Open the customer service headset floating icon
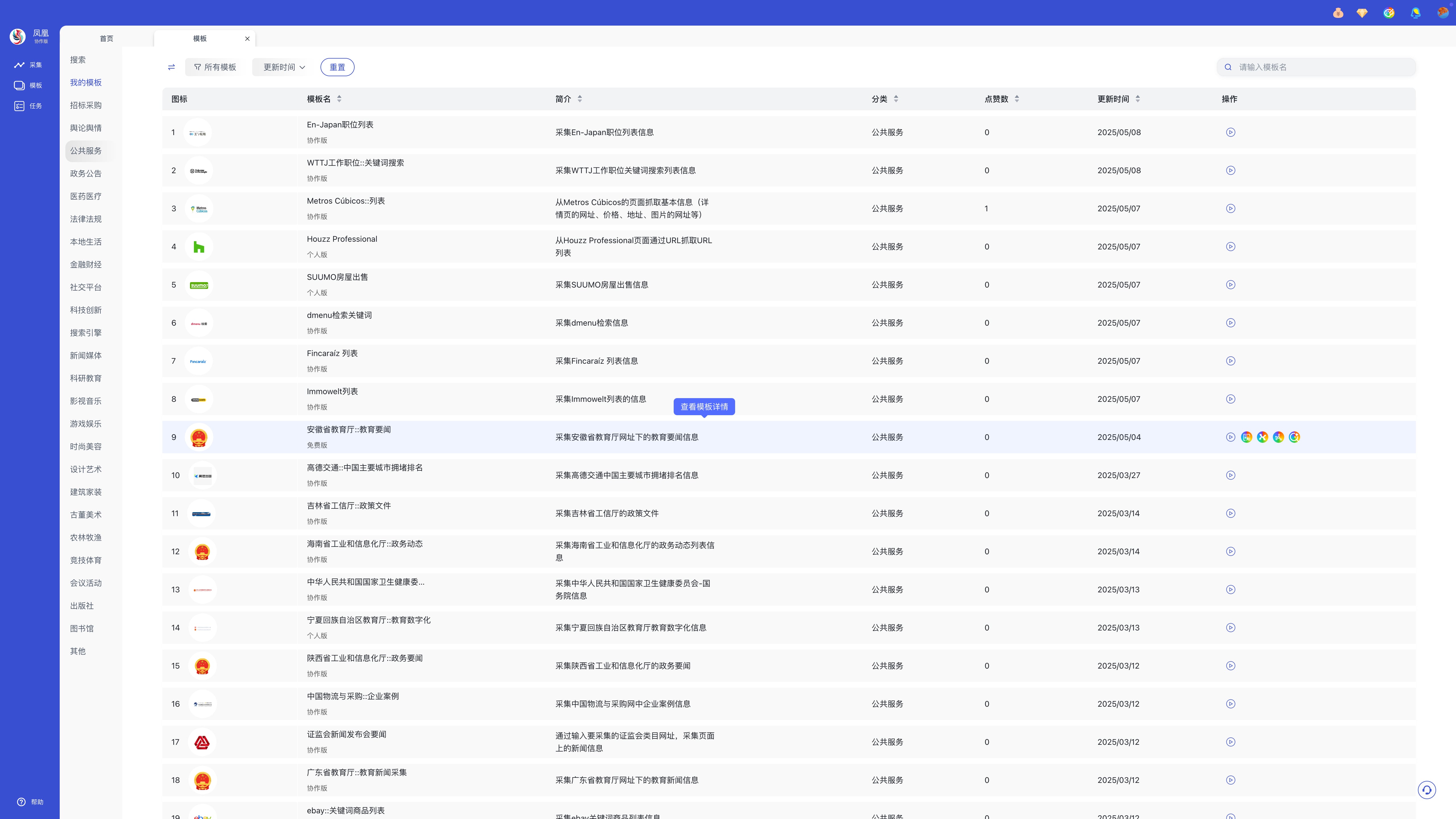Viewport: 1456px width, 819px height. pyautogui.click(x=1427, y=790)
